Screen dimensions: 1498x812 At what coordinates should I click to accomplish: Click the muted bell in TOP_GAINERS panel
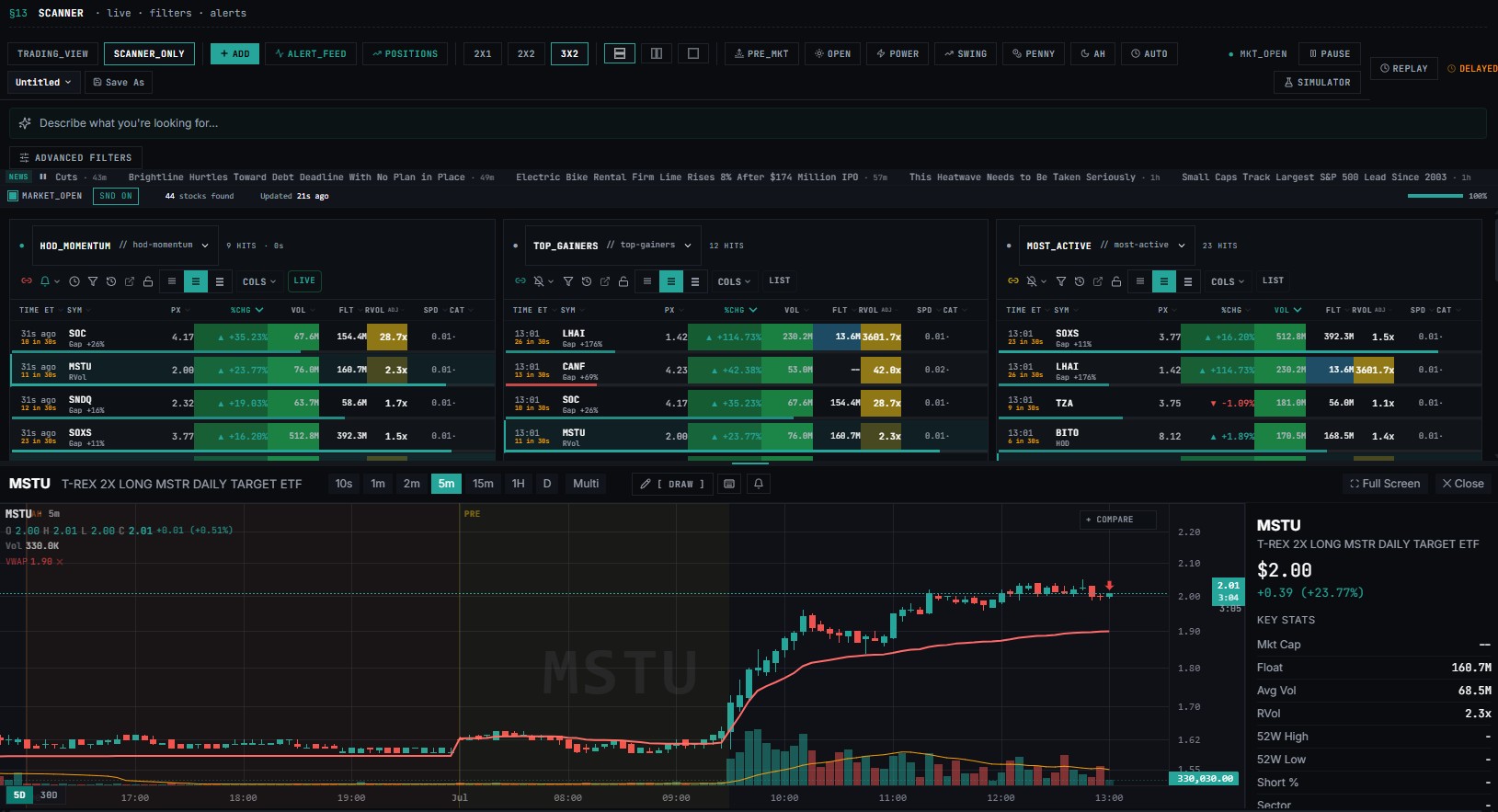(539, 281)
